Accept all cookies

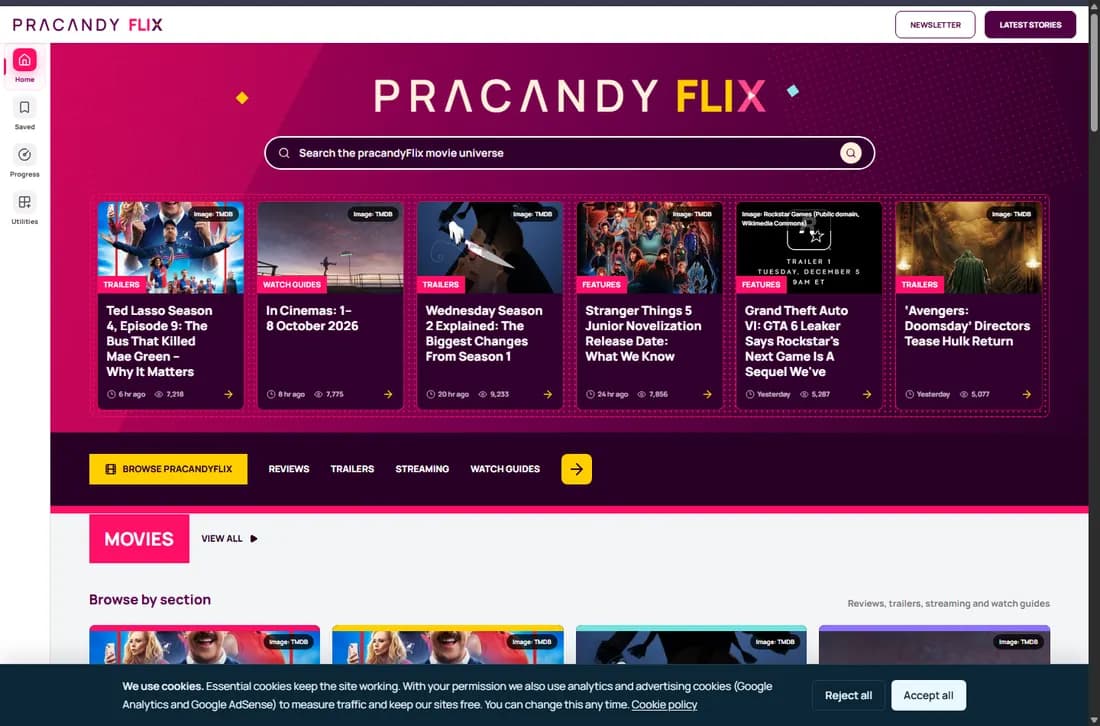tap(928, 695)
